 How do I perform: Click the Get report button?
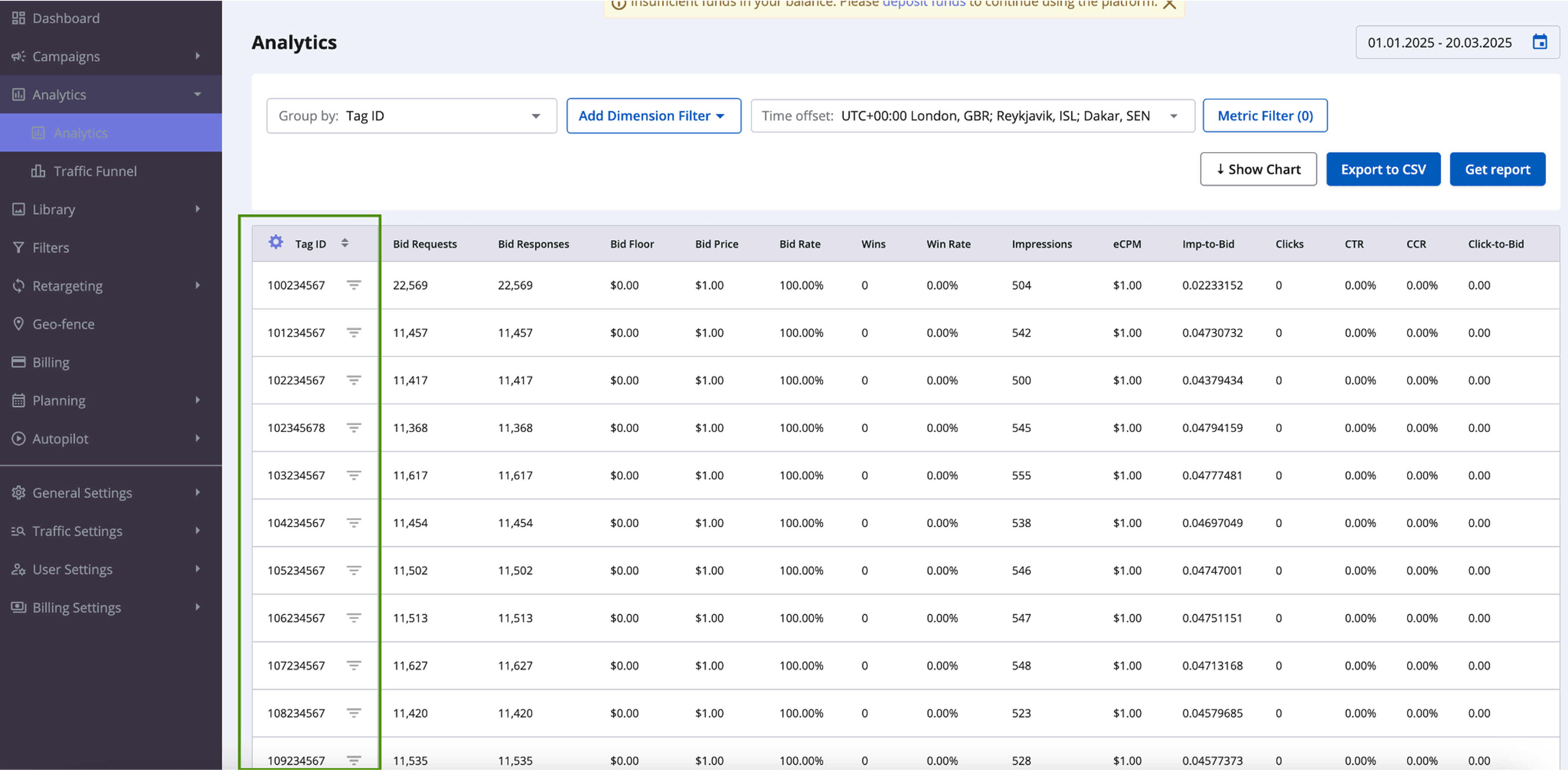[1497, 169]
